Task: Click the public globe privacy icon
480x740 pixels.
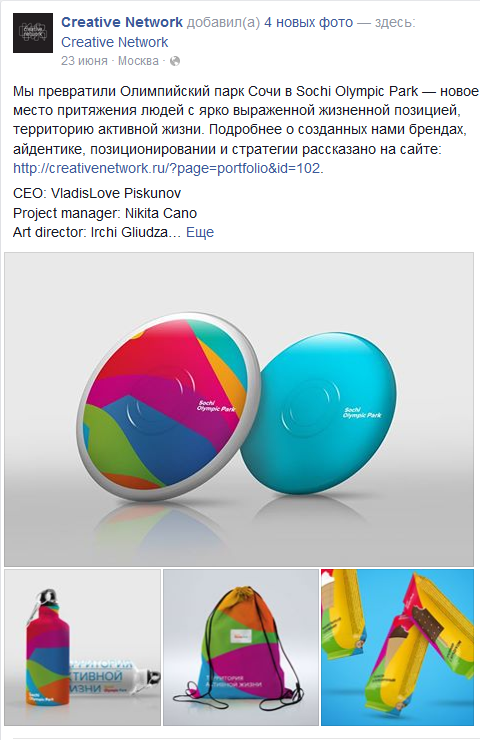Action: point(175,61)
